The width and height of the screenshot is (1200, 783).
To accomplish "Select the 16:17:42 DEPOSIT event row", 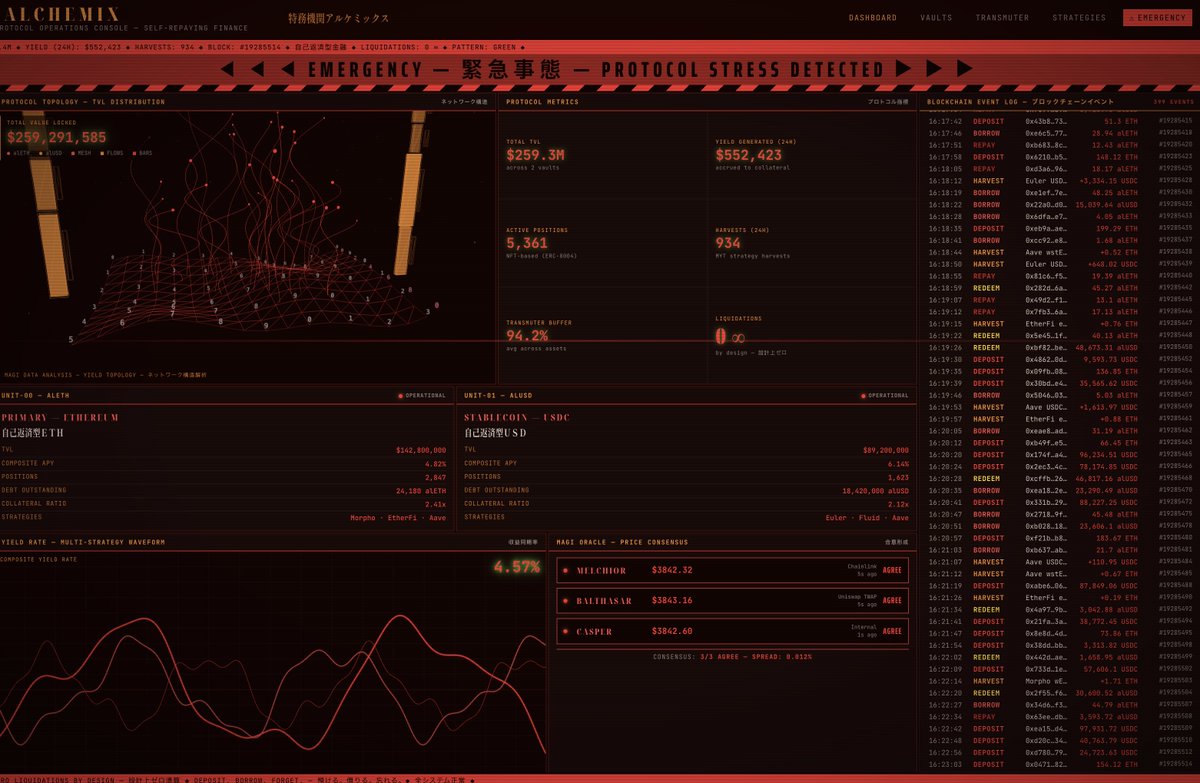I will 1060,121.
